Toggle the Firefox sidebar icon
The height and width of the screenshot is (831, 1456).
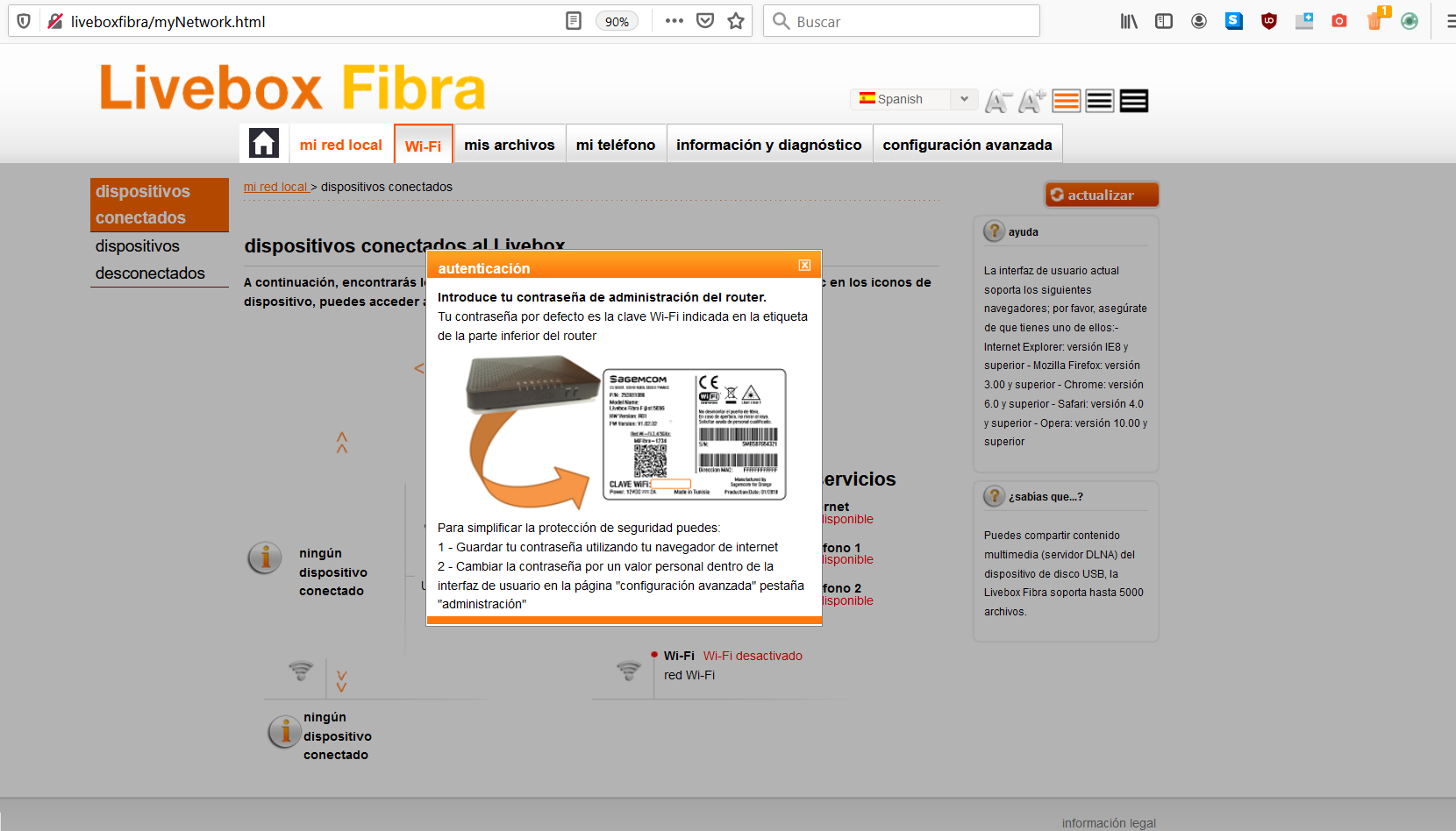(1164, 21)
